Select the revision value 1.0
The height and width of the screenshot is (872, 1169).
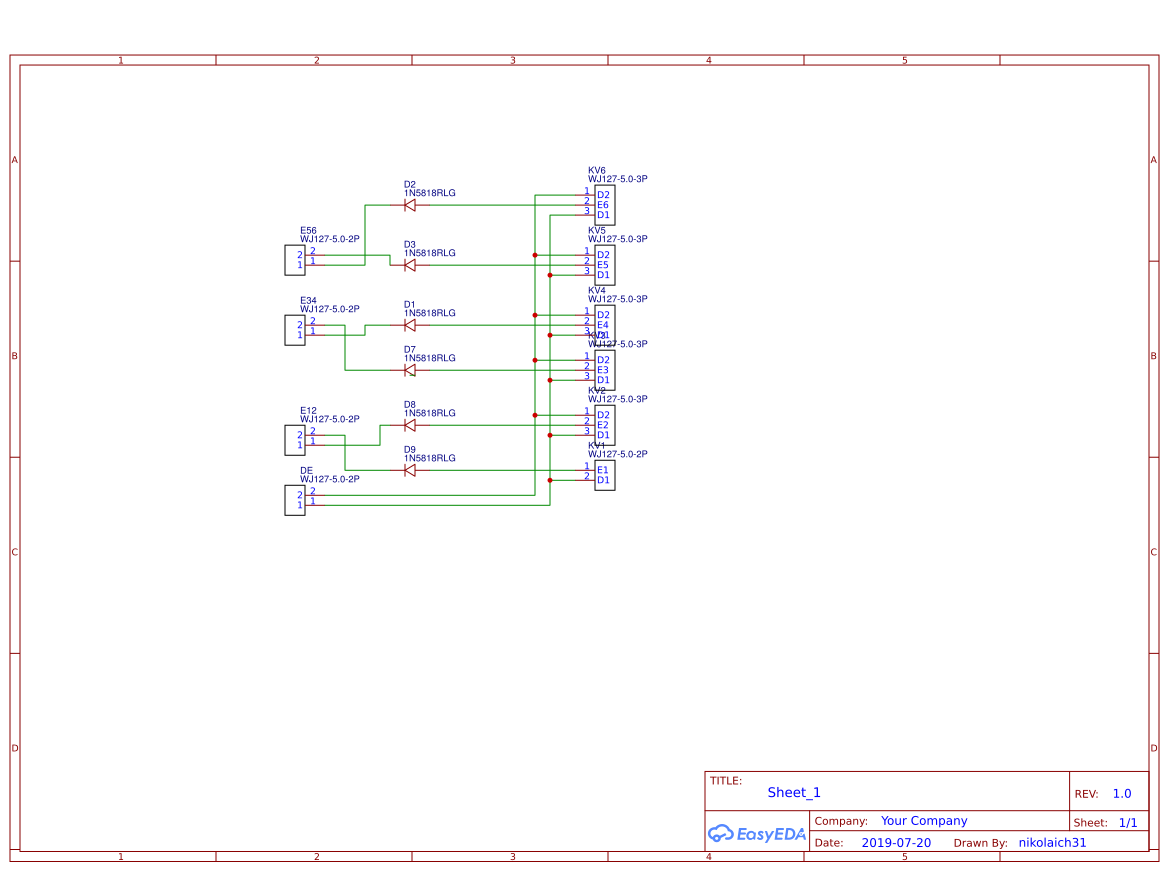pos(1122,794)
